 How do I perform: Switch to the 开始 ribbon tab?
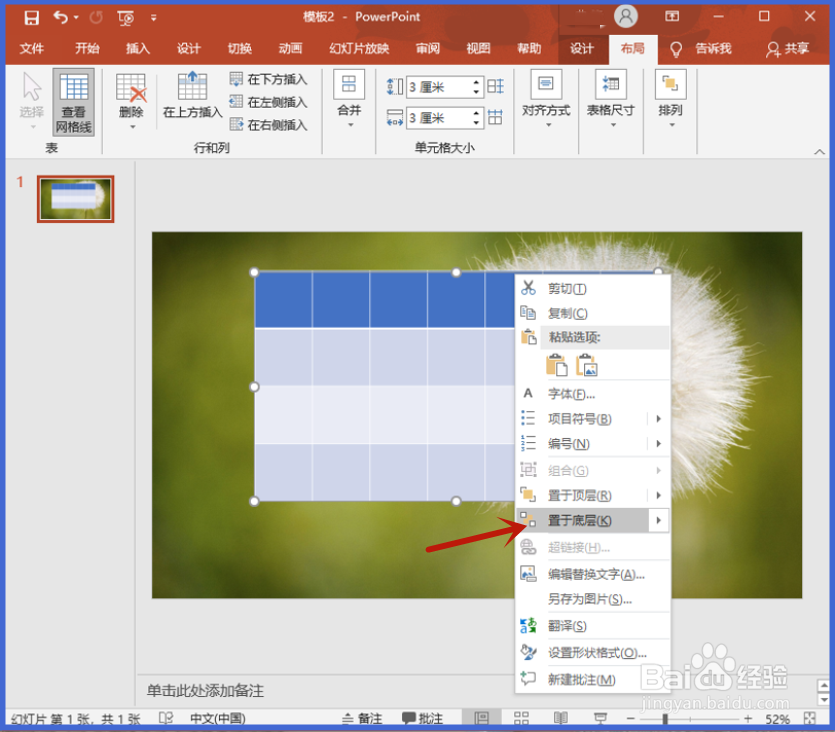point(87,49)
